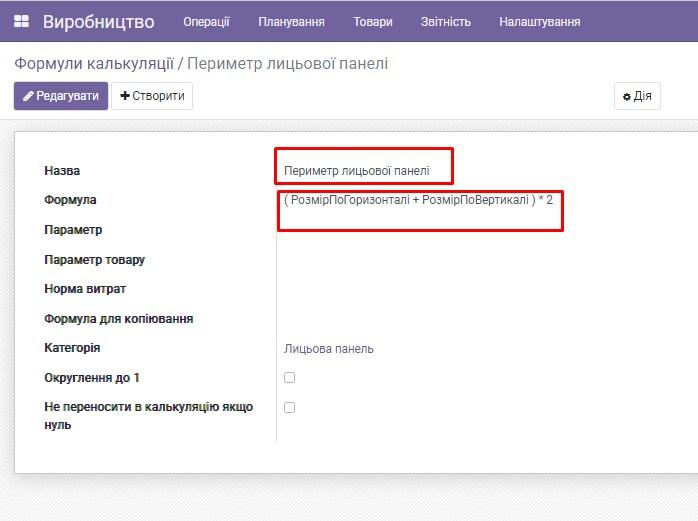Click the Виробництво app title
The width and height of the screenshot is (698, 521).
(x=98, y=22)
